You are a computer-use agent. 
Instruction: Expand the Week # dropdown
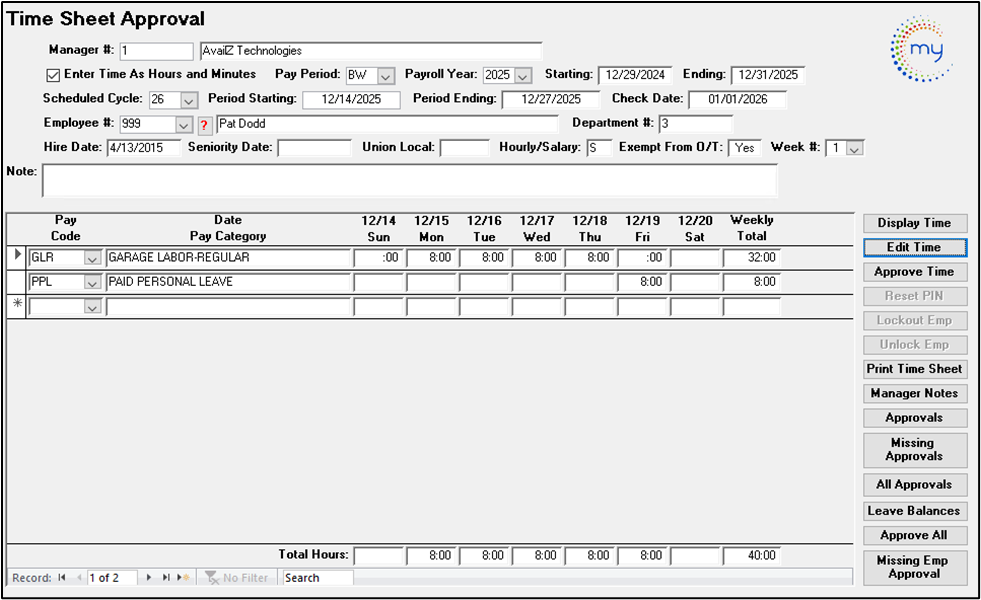pos(854,149)
